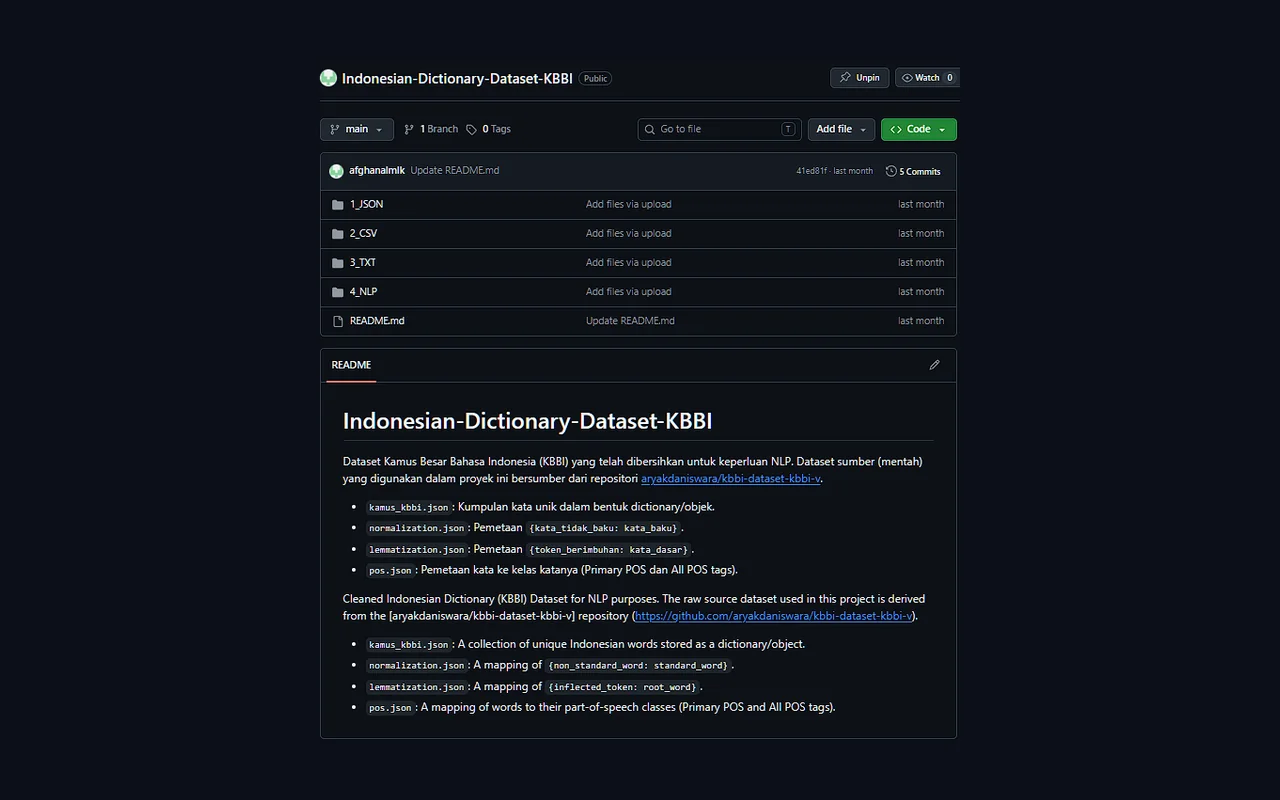Click the Watch button

[x=927, y=78]
